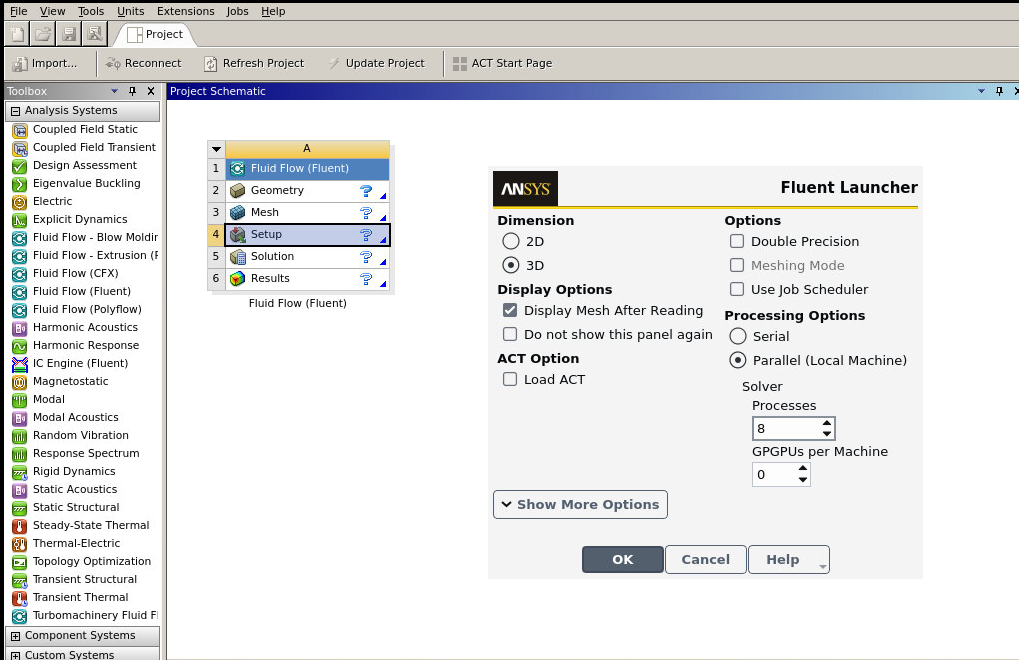1019x660 pixels.
Task: Check Do not show this panel again
Action: pos(510,334)
